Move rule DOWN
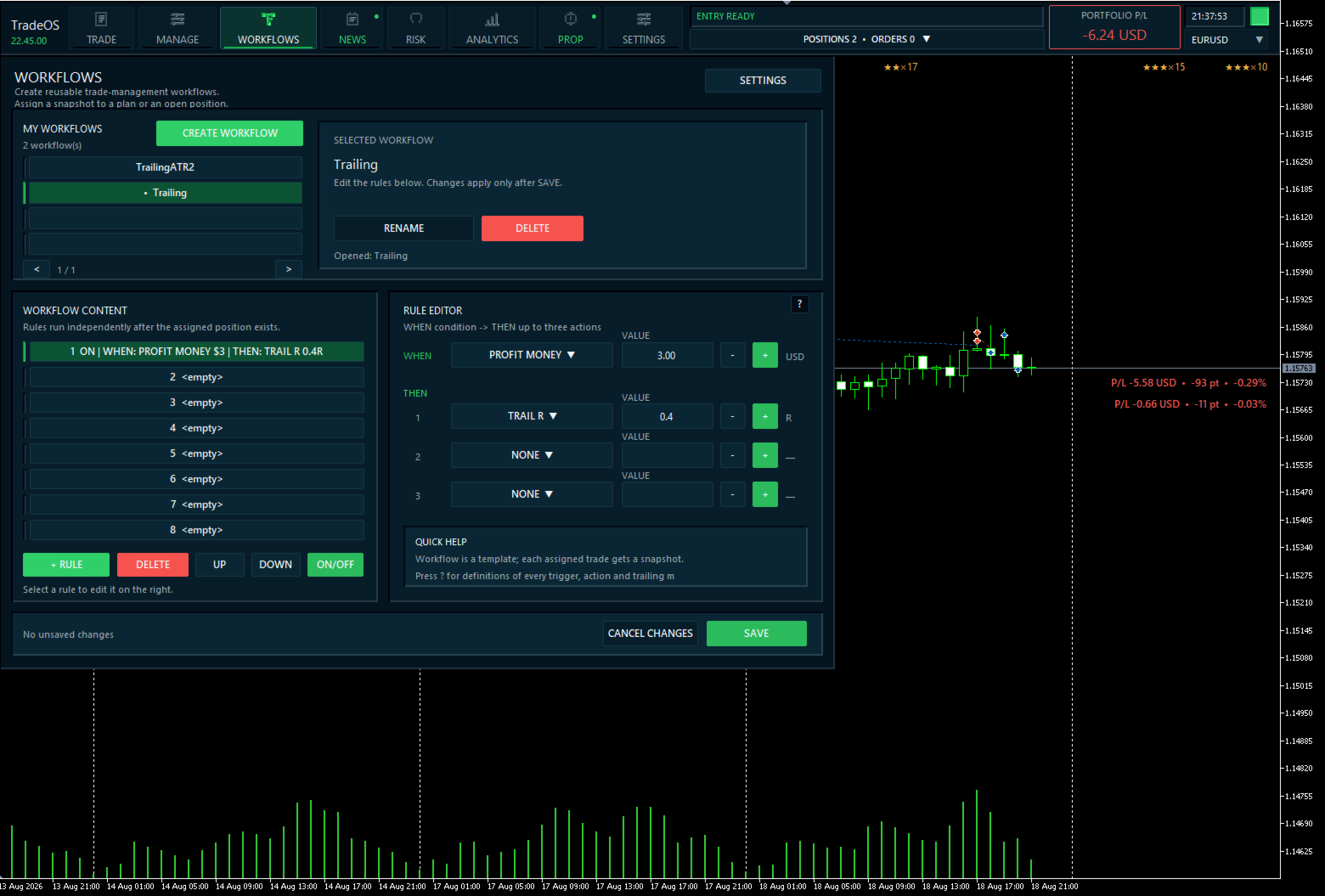The image size is (1325, 896). (x=276, y=565)
